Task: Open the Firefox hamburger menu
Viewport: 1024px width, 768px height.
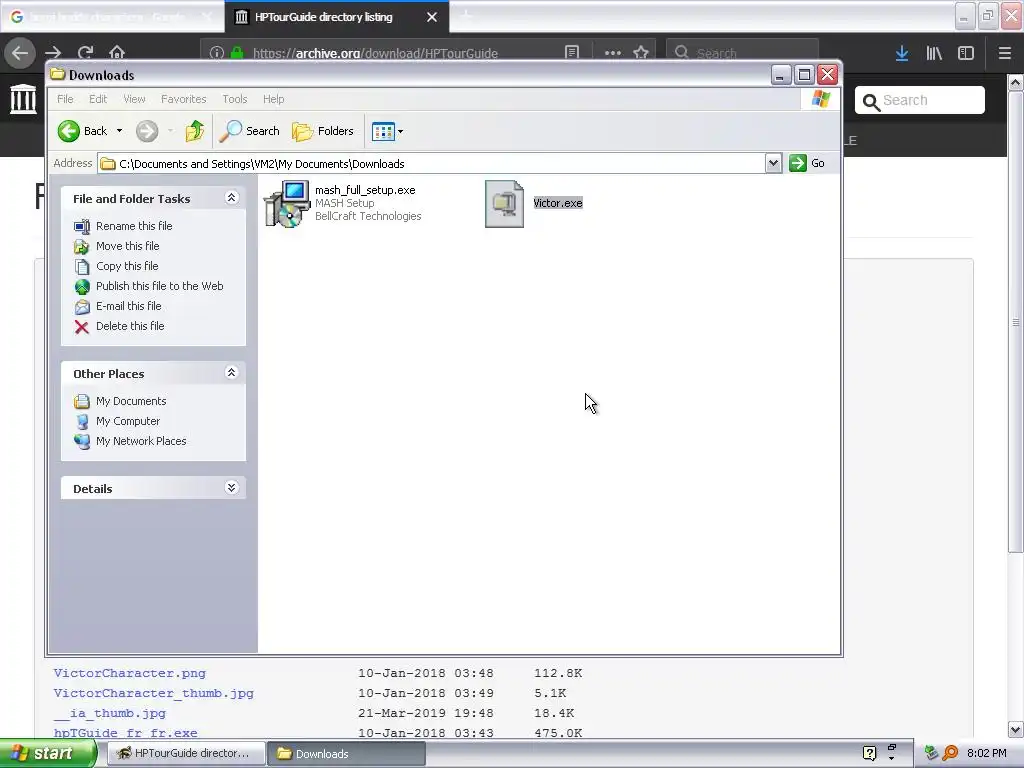Action: point(1005,53)
